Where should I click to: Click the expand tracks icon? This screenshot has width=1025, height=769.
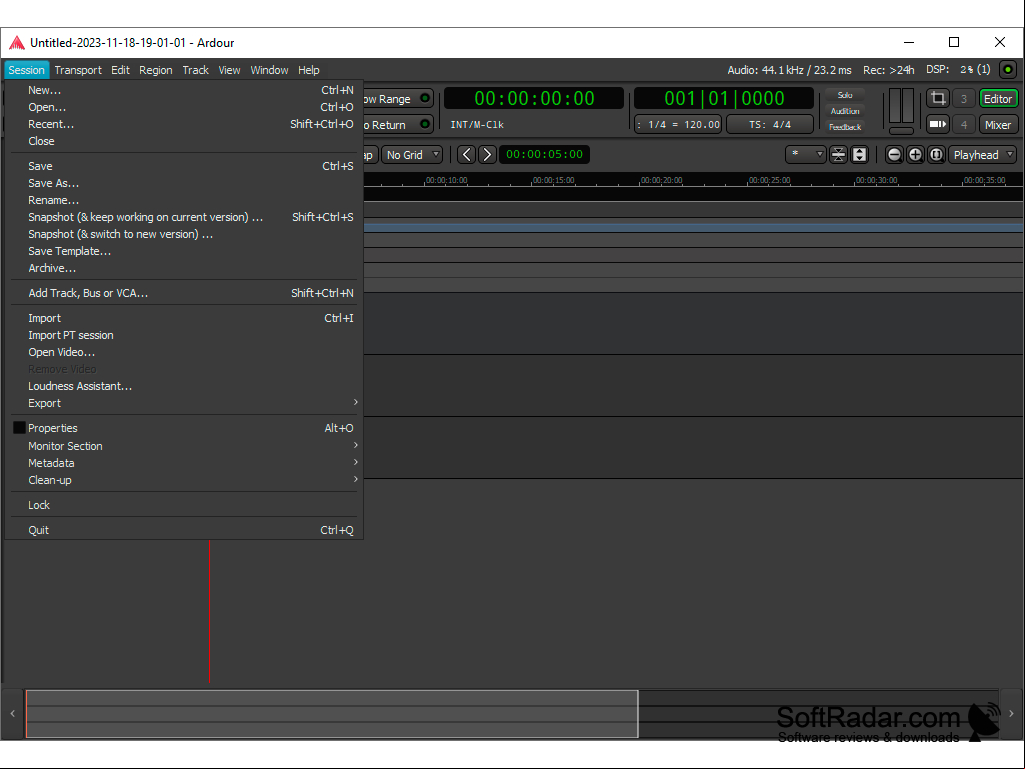point(860,155)
